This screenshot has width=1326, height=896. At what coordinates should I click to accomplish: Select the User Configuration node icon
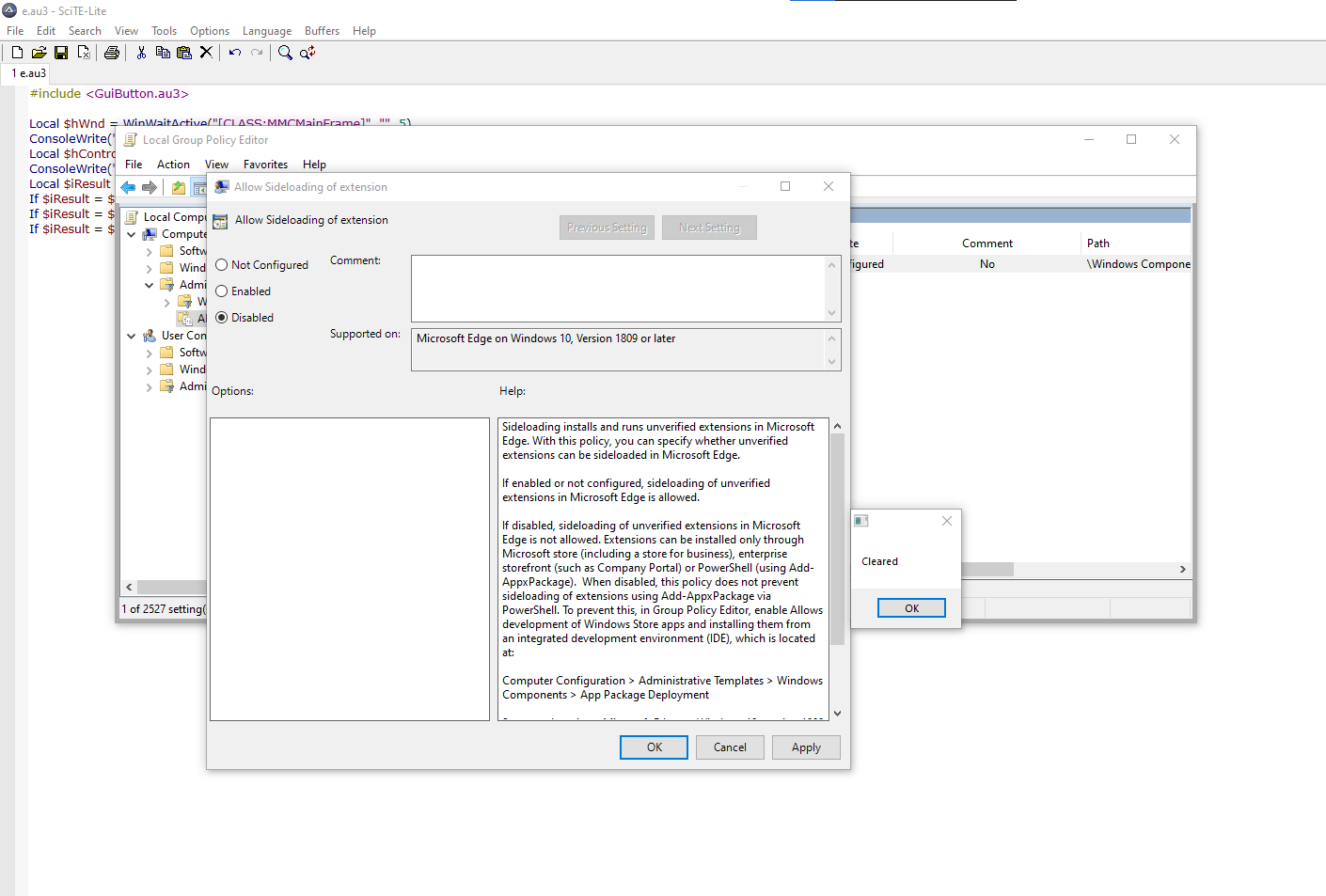[x=150, y=336]
